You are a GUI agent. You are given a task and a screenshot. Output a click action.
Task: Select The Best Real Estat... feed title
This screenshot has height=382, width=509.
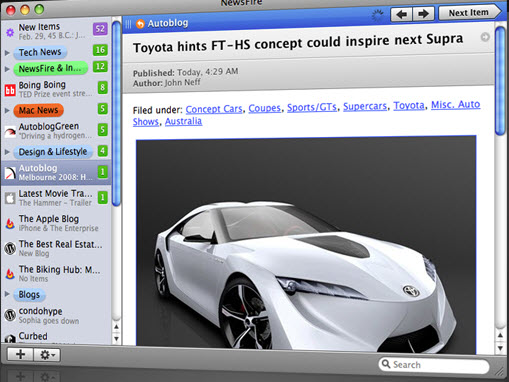coord(60,244)
